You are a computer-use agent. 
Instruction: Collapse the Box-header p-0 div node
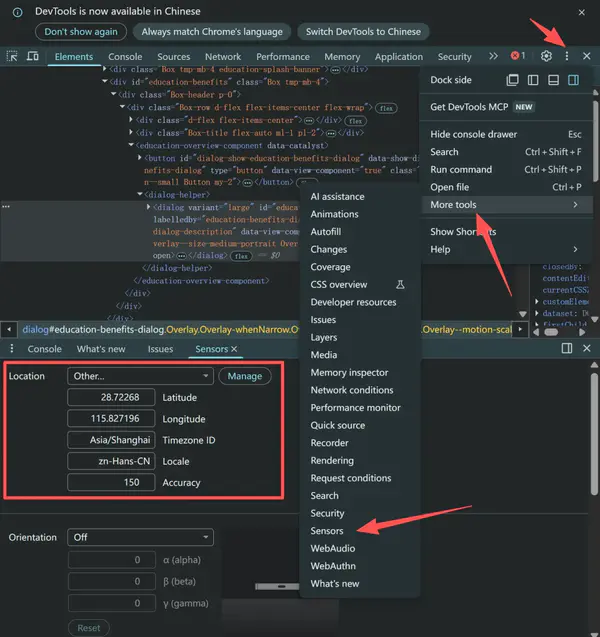click(114, 94)
